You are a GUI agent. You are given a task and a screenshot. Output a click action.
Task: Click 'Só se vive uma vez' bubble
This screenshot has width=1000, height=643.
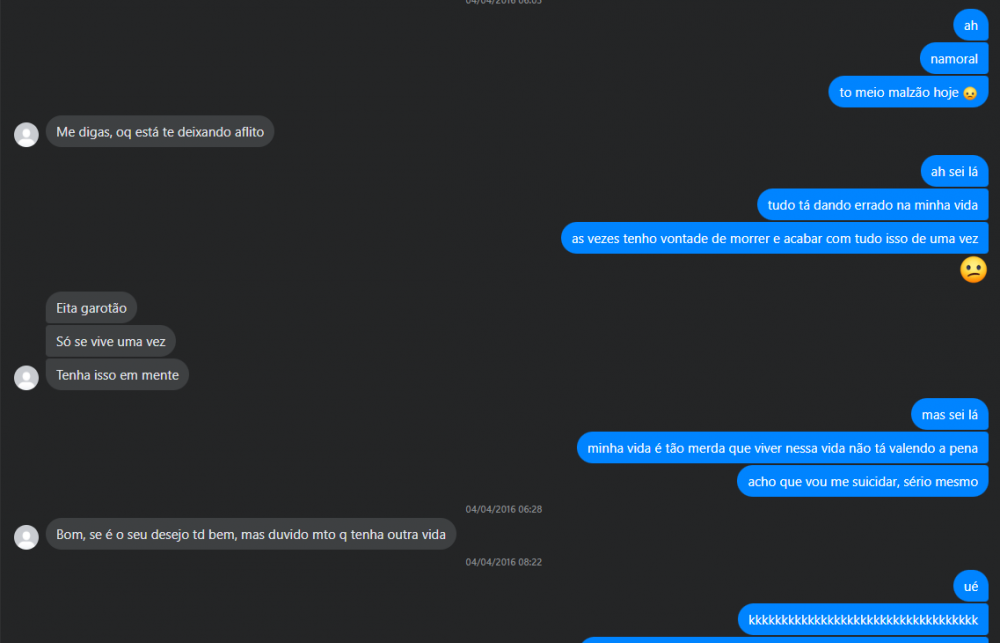point(110,341)
